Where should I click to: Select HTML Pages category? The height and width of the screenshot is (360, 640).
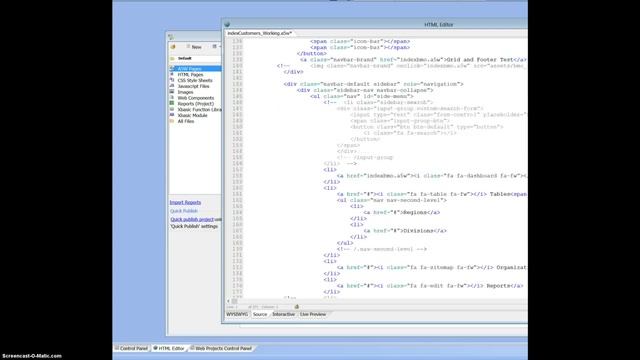point(190,75)
